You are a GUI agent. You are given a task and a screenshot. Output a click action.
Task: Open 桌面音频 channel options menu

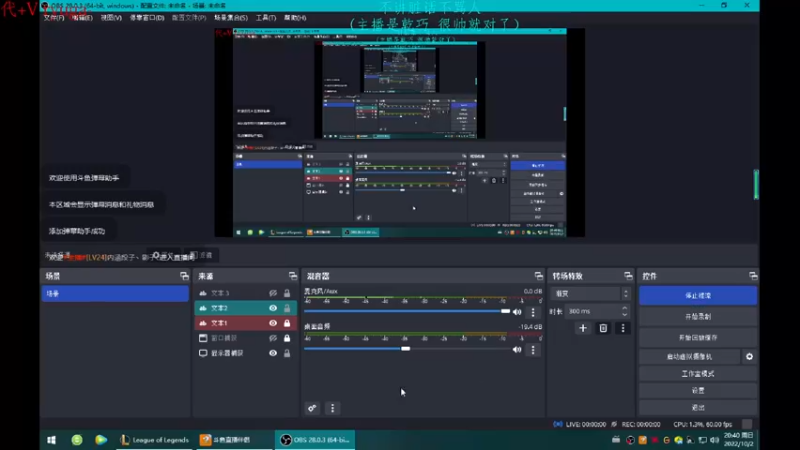point(533,349)
